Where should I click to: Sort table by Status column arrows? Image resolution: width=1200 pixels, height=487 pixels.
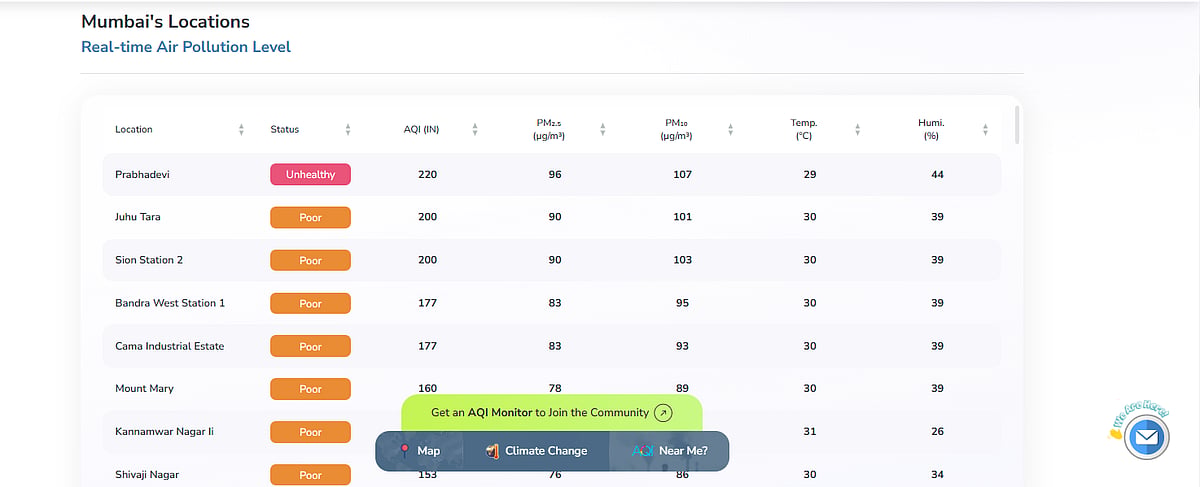348,129
